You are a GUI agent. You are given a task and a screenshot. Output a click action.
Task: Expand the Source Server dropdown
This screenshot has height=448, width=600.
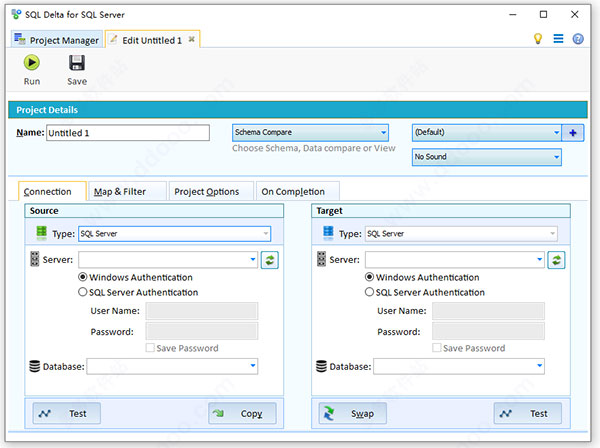click(x=253, y=259)
